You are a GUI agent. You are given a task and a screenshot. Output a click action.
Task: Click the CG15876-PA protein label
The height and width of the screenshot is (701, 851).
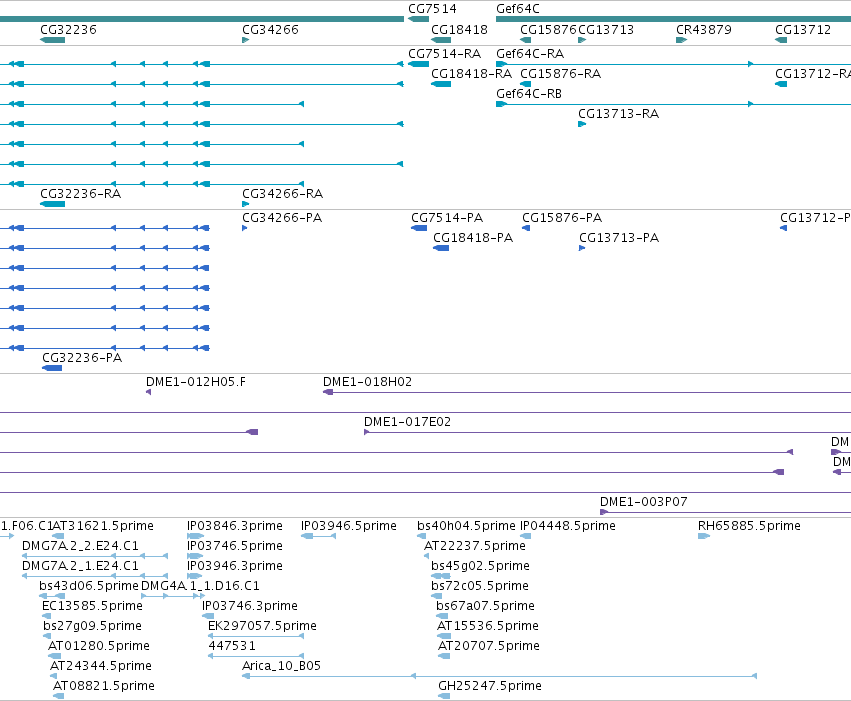(562, 218)
